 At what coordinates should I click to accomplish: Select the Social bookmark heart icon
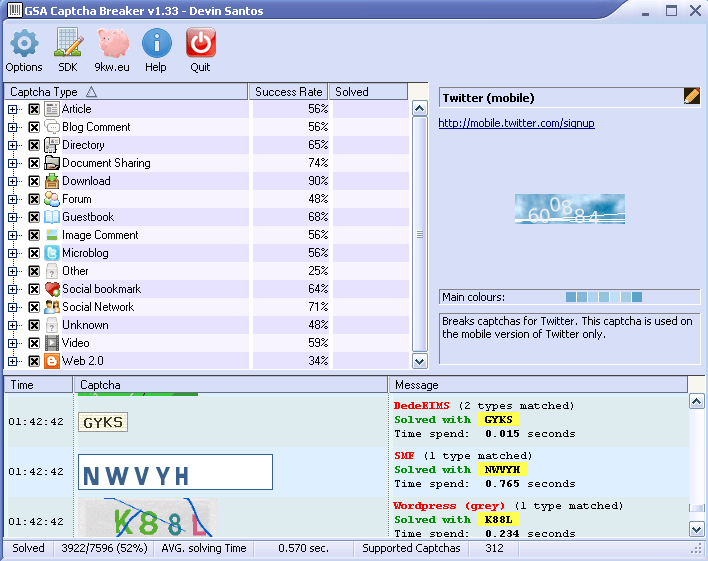pyautogui.click(x=52, y=289)
